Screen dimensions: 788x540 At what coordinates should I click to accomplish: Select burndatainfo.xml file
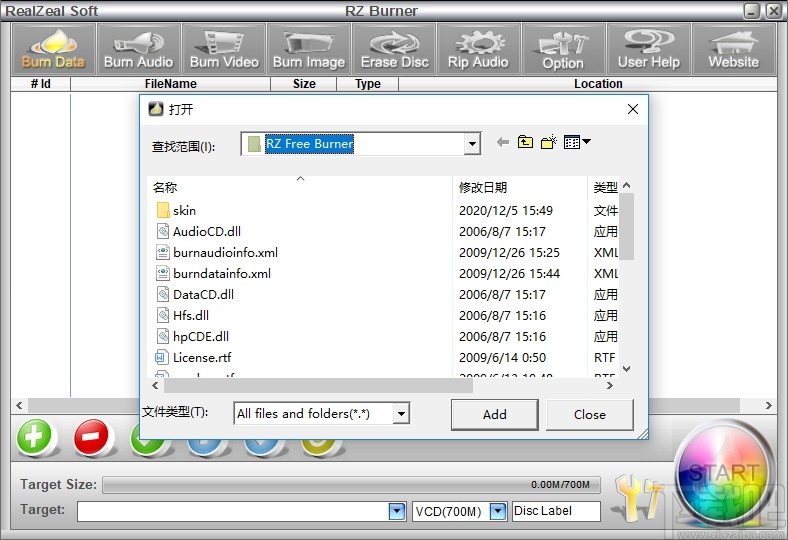(x=222, y=274)
